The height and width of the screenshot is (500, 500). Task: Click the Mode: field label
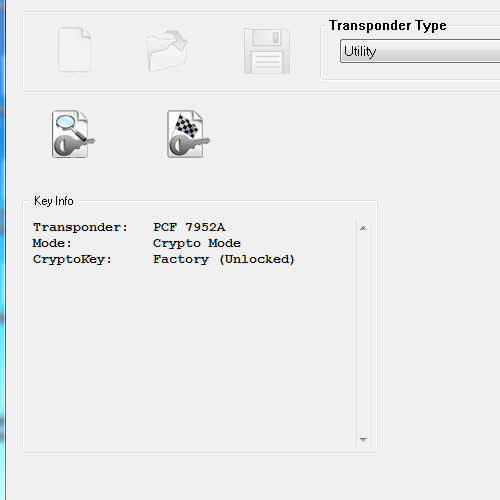click(x=52, y=243)
